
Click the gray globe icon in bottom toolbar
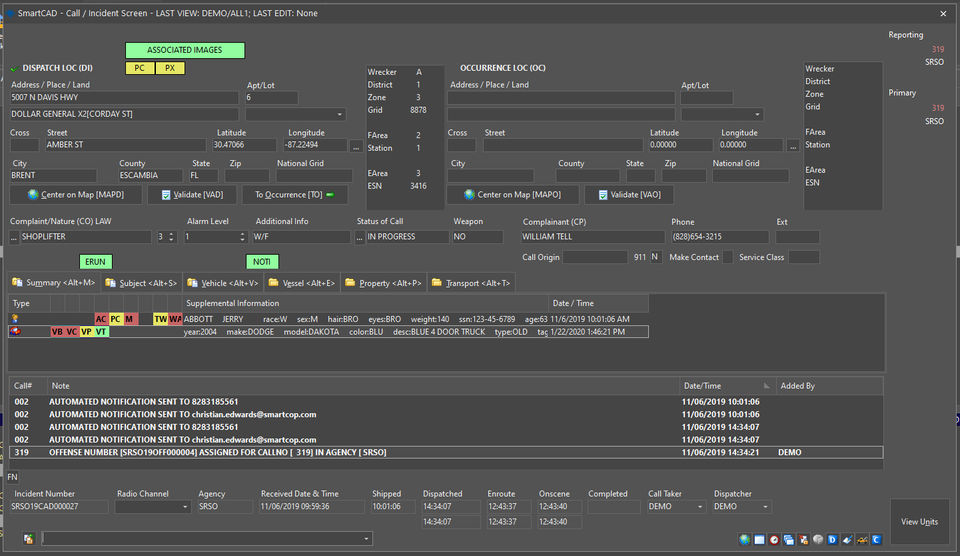818,539
